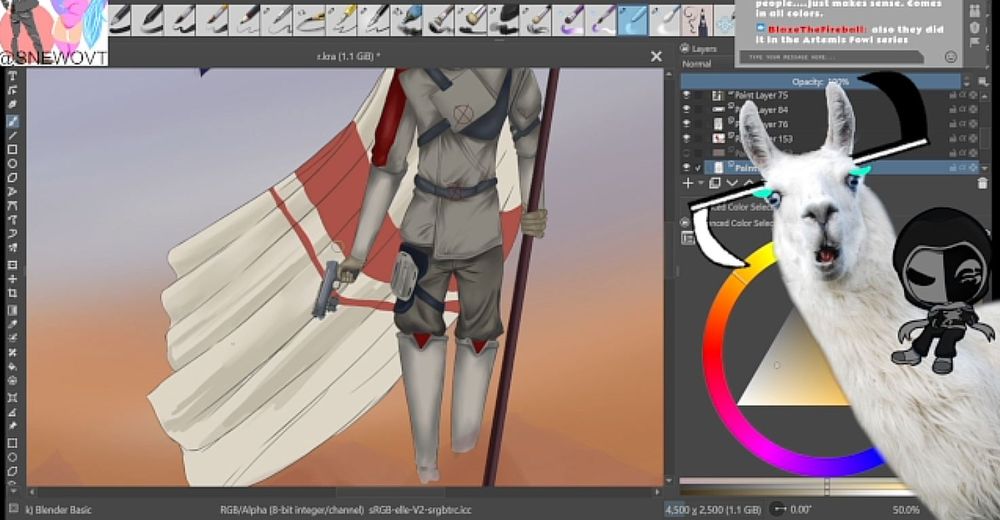The image size is (1000, 520).
Task: Select the Polygon shape tool
Action: click(x=12, y=177)
